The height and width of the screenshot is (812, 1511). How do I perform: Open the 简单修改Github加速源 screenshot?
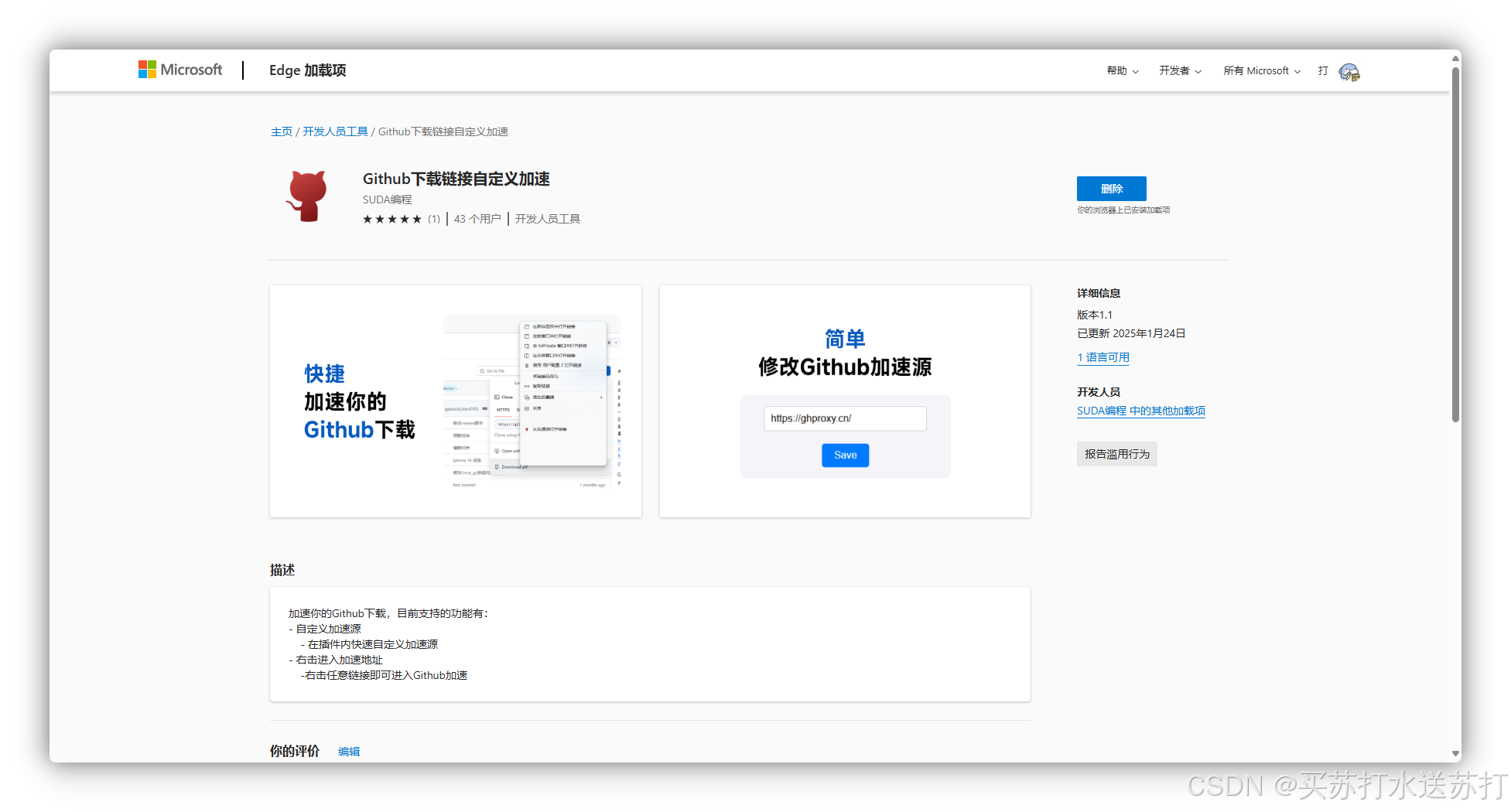(x=845, y=401)
